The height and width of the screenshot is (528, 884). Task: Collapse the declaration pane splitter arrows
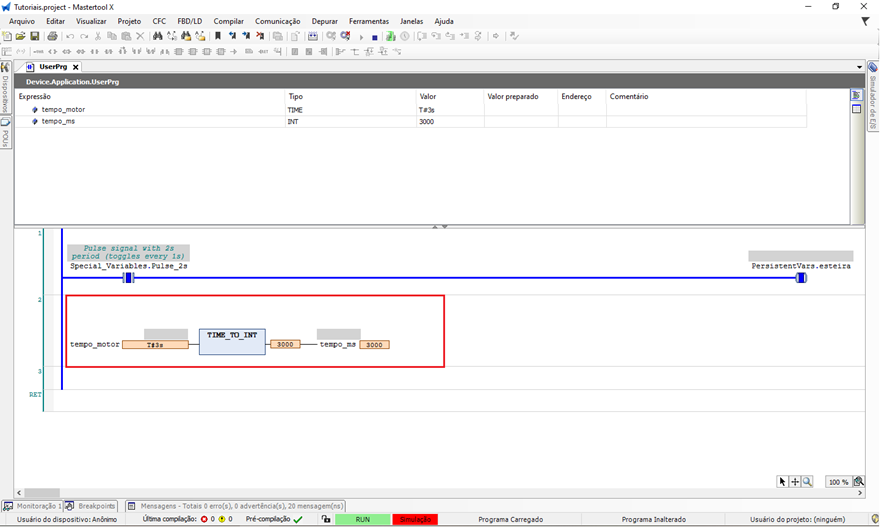pyautogui.click(x=440, y=227)
